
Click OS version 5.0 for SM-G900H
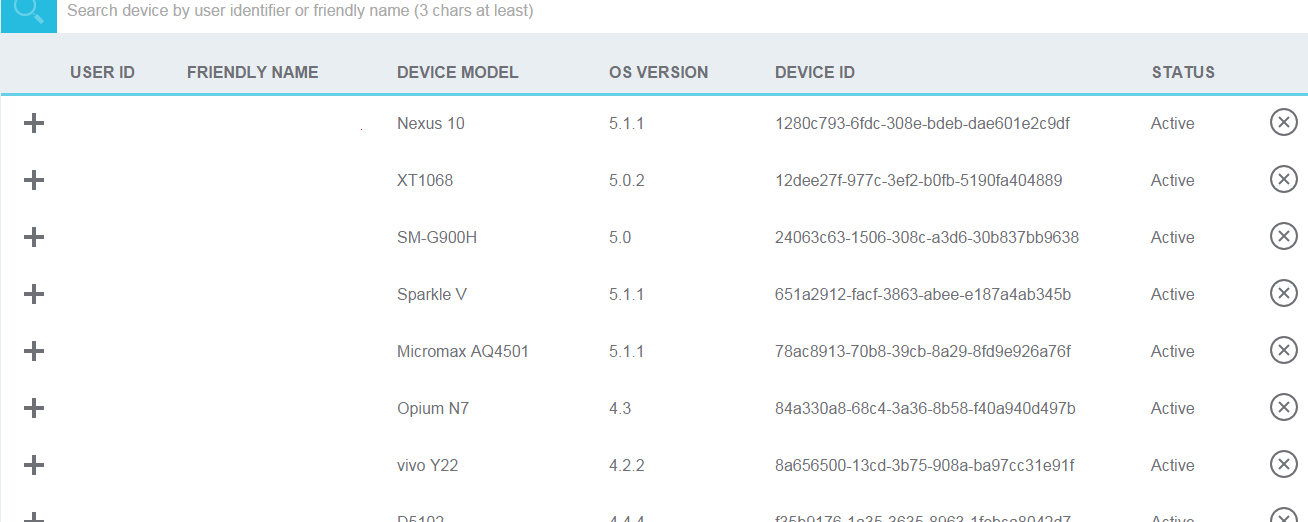(x=620, y=237)
